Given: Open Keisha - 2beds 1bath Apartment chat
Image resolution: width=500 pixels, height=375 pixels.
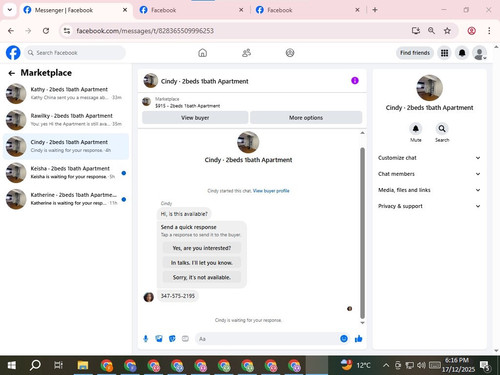Looking at the screenshot, I should click(x=66, y=172).
